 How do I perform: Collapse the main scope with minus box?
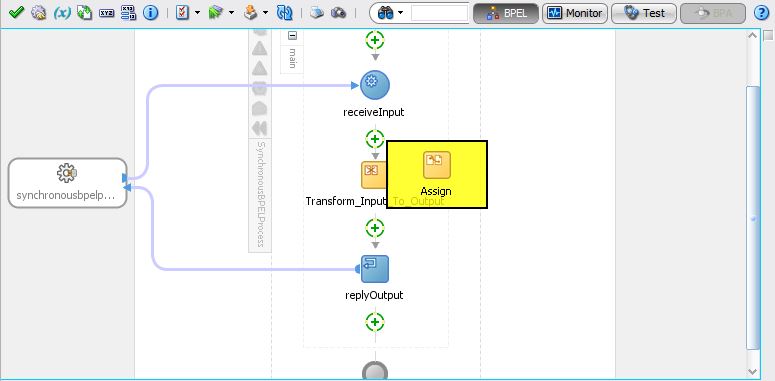click(x=292, y=36)
